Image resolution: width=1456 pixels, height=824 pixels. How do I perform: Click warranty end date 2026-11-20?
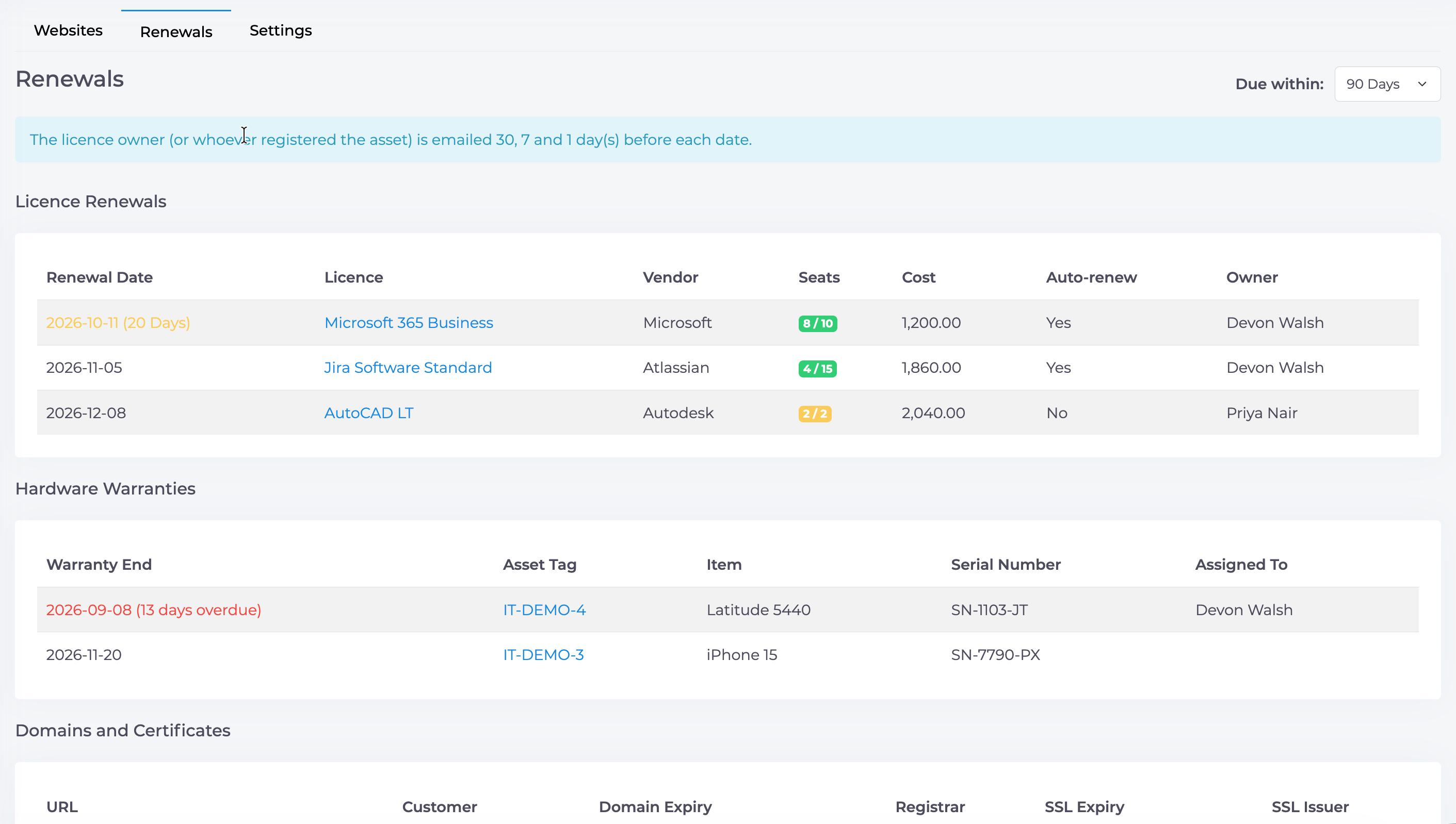pyautogui.click(x=84, y=655)
